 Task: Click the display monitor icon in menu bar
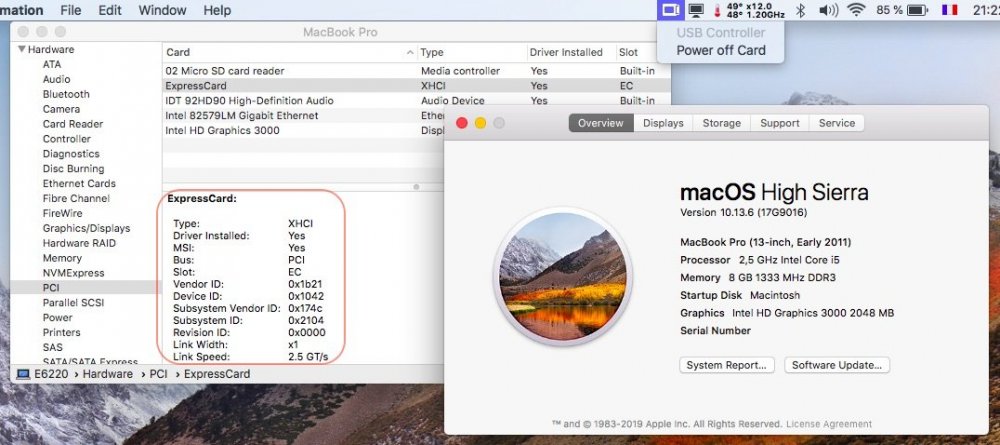click(697, 11)
